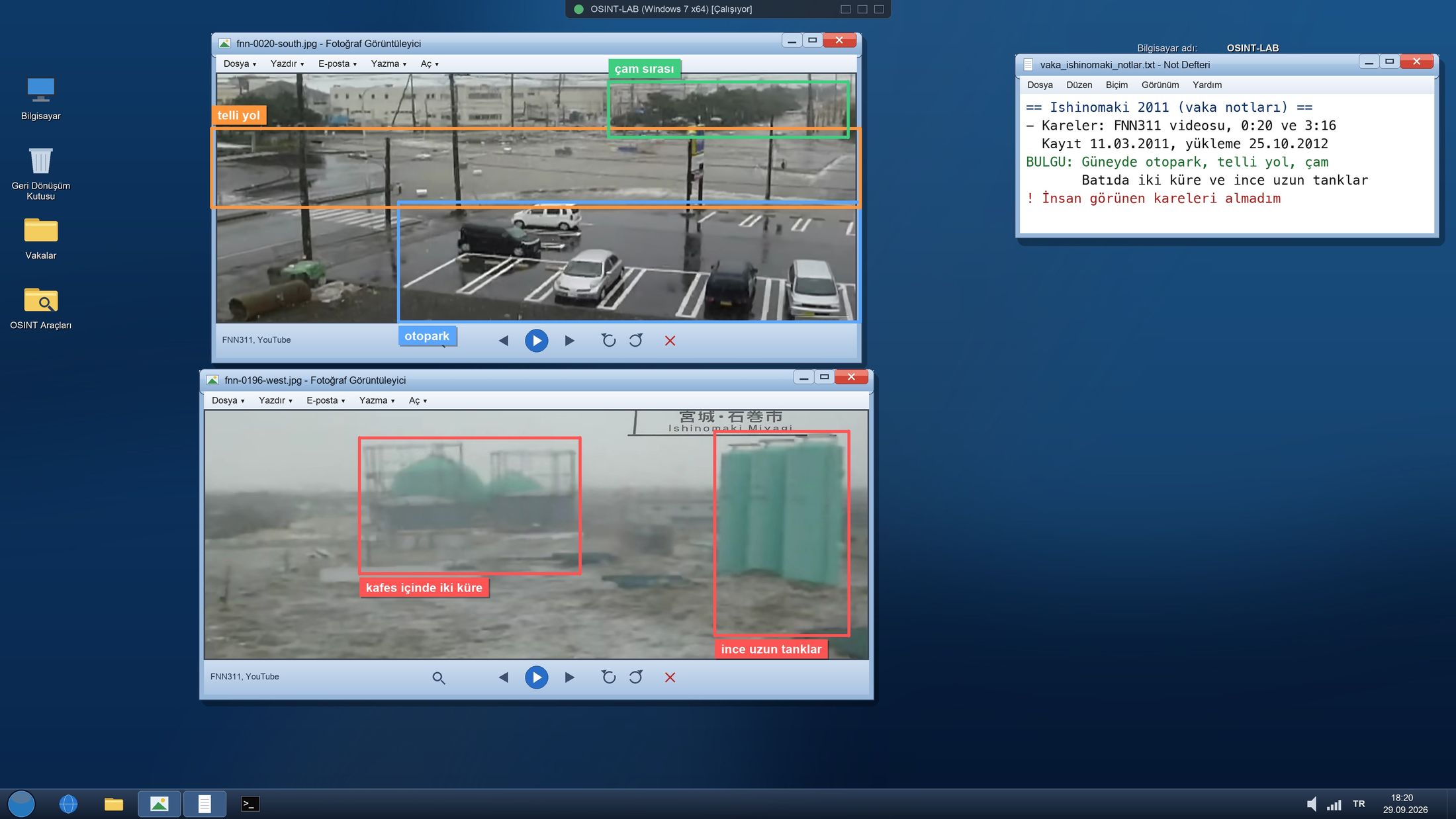Click the line 'Kayıt 11.03.2011, yükleme 25.10.2012'

[x=1185, y=144]
